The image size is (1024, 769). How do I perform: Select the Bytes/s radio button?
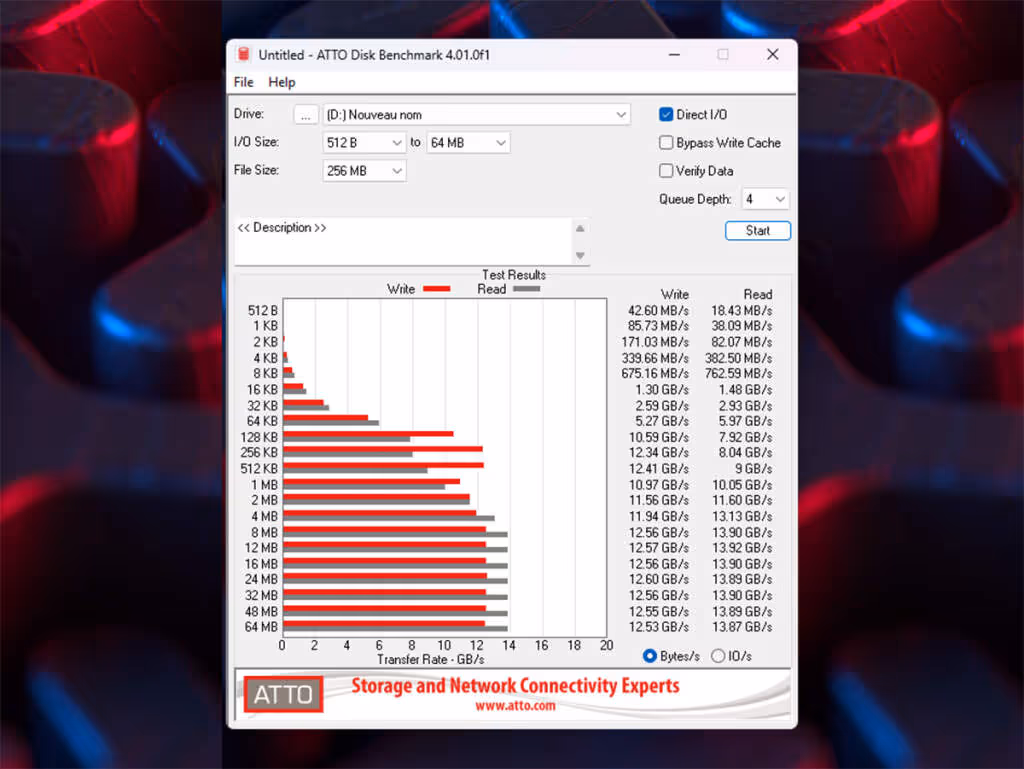click(649, 655)
